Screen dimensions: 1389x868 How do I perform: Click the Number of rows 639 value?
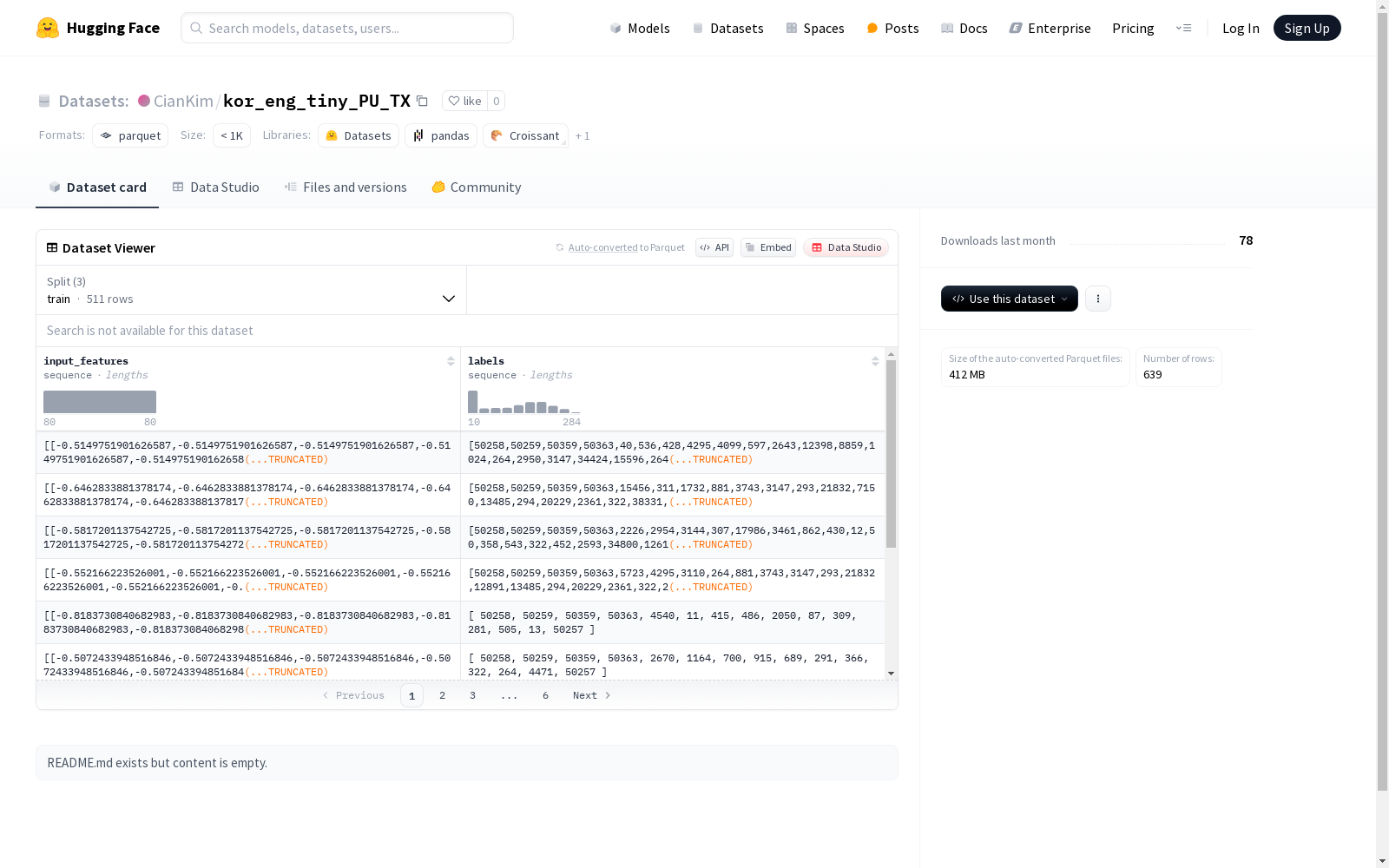click(1153, 374)
